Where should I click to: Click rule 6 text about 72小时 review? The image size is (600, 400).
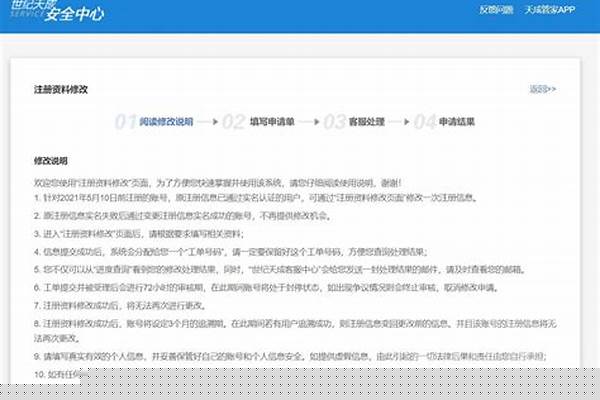[266, 287]
